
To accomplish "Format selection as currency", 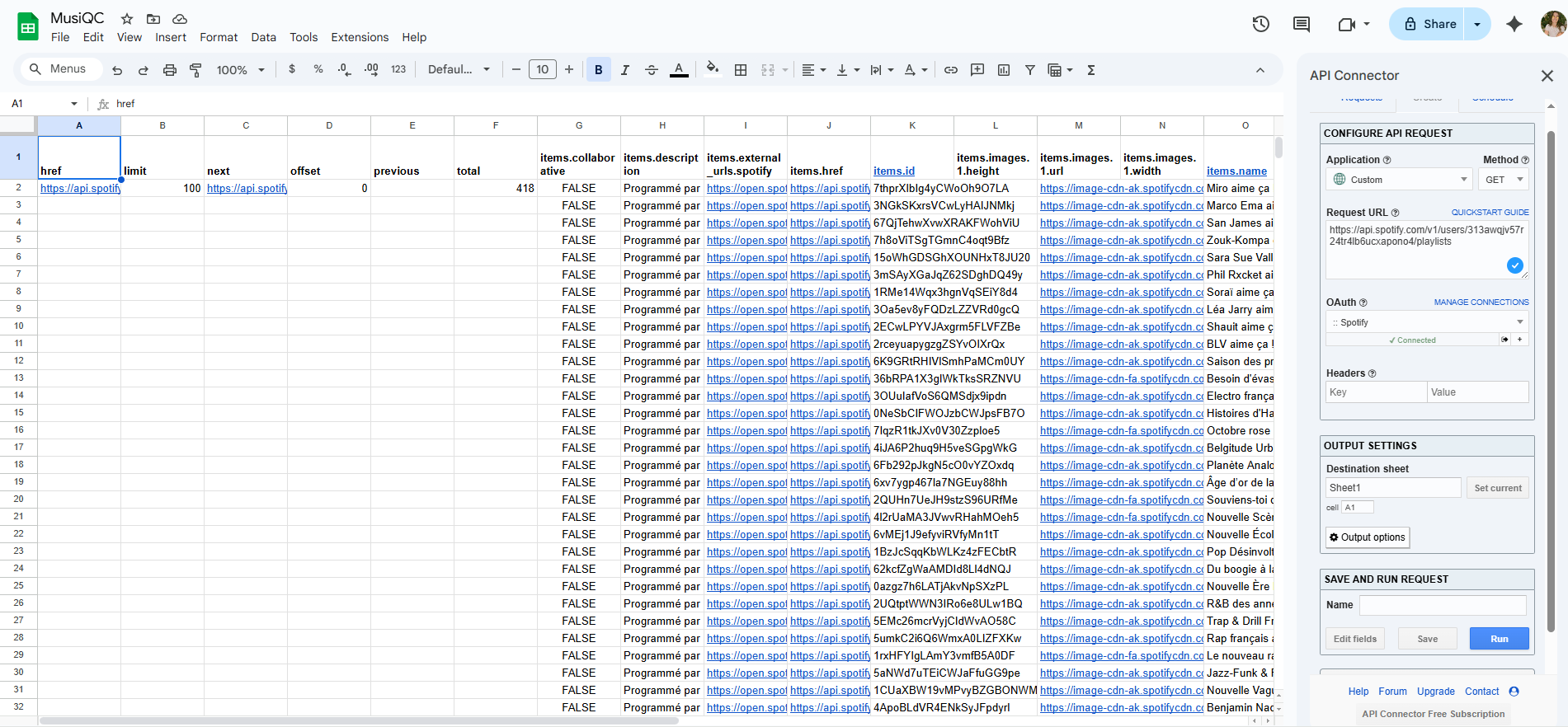I will tap(292, 69).
